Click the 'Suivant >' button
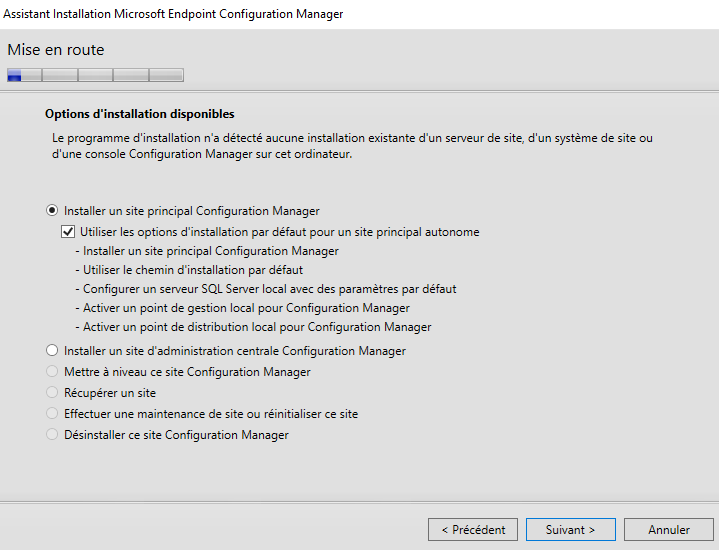 [570, 529]
